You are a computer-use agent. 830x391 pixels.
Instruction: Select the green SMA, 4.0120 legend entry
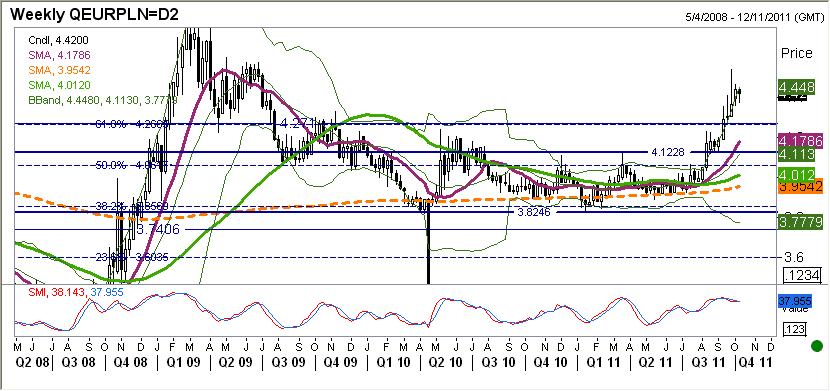click(58, 85)
